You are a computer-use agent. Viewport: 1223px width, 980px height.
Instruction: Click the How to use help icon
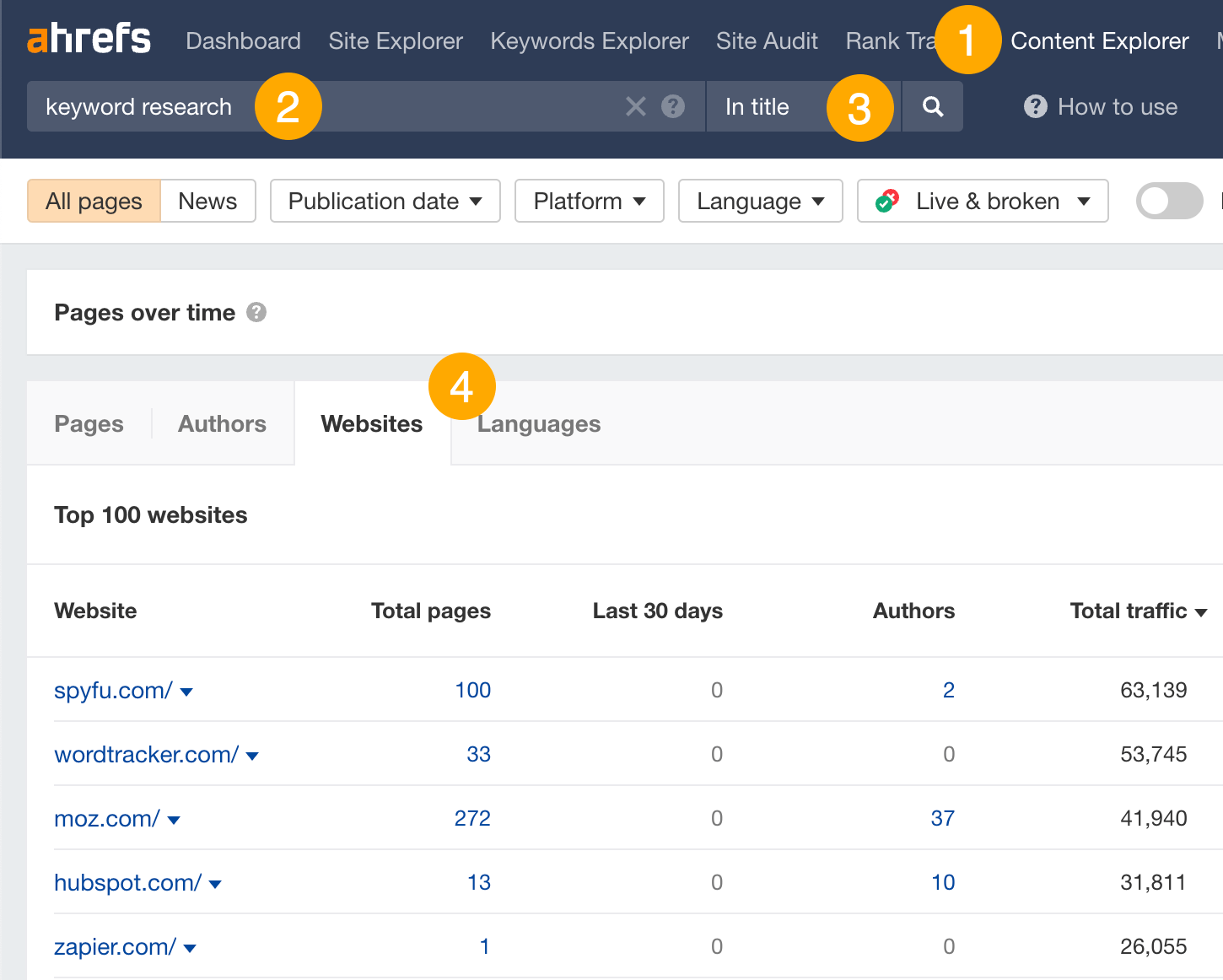click(1035, 106)
